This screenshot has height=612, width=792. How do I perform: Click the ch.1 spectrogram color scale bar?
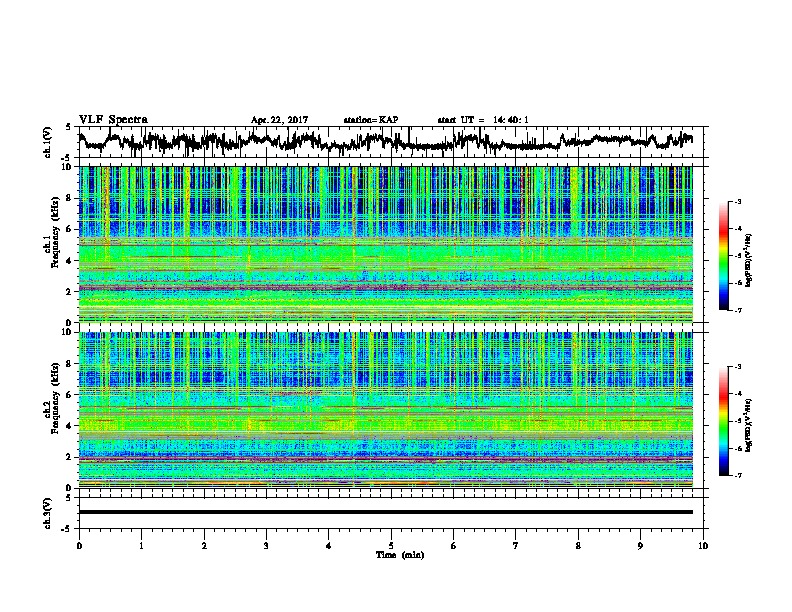723,256
